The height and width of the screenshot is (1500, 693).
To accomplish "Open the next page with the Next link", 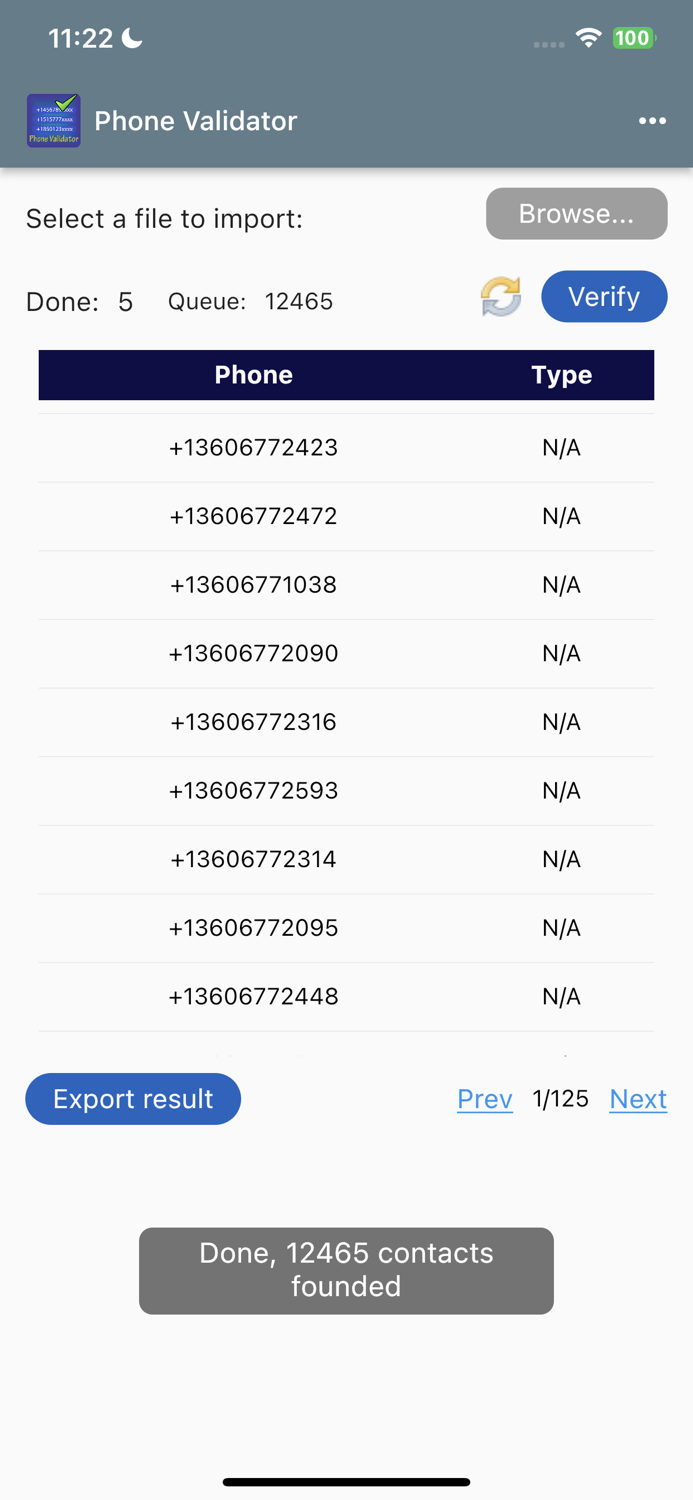I will coord(638,1098).
